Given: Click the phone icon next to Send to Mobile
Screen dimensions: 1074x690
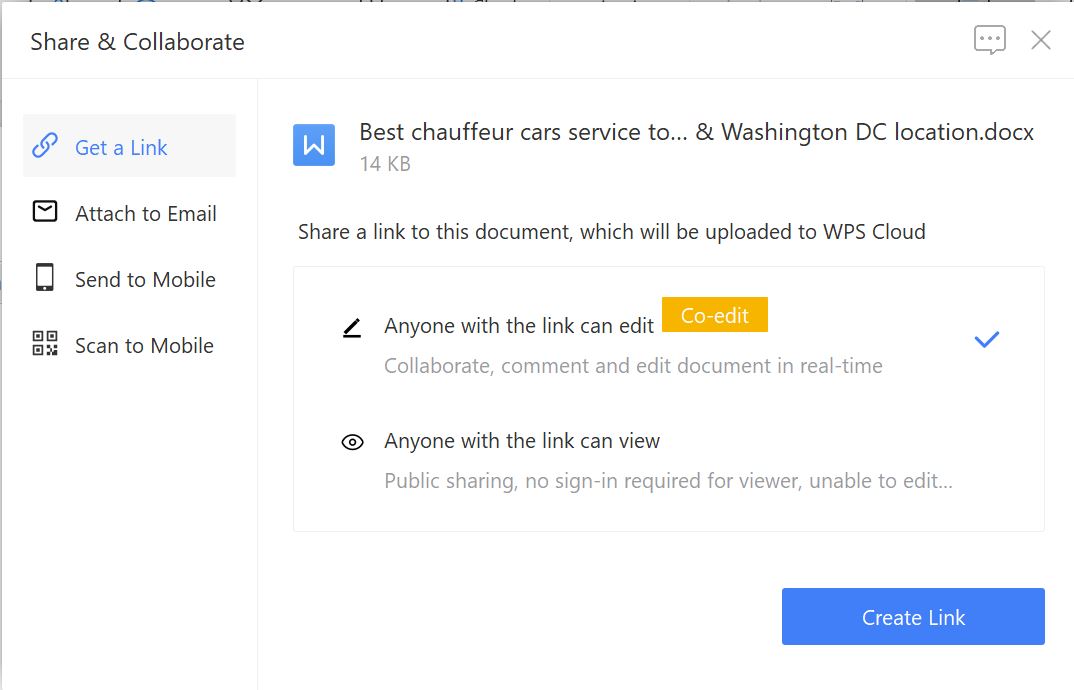Looking at the screenshot, I should click(x=44, y=279).
